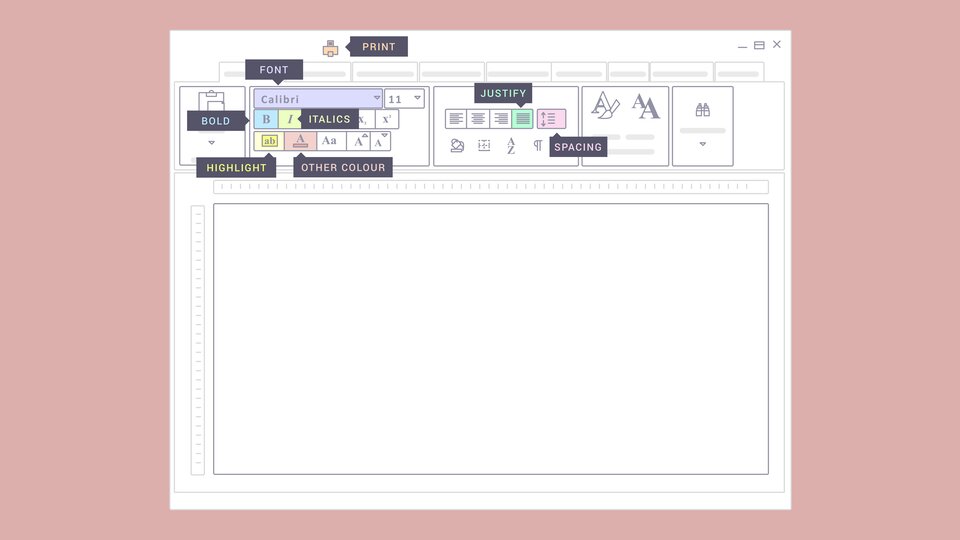Align text left
This screenshot has height=540, width=960.
[x=456, y=119]
